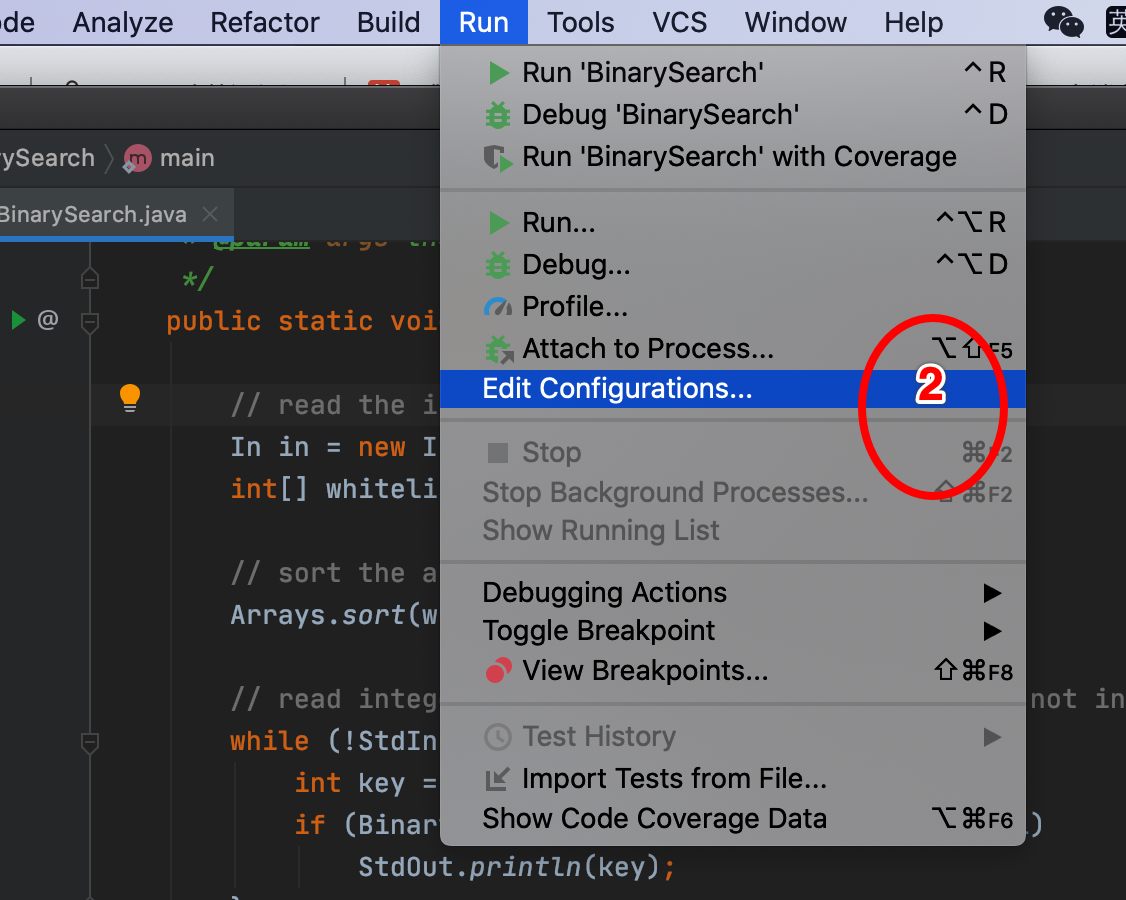
Task: Expand the Toggle Breakpoint submenu
Action: 598,631
